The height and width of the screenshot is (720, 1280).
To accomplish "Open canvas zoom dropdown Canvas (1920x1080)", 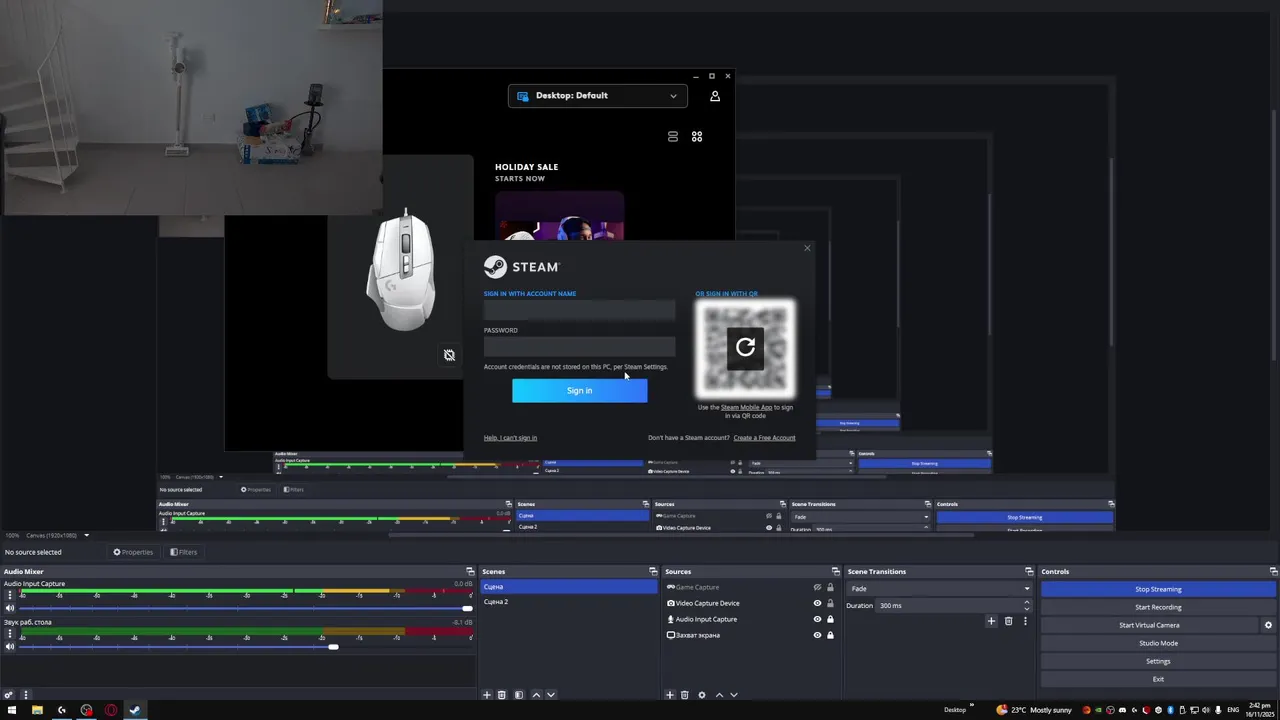I will pyautogui.click(x=57, y=535).
